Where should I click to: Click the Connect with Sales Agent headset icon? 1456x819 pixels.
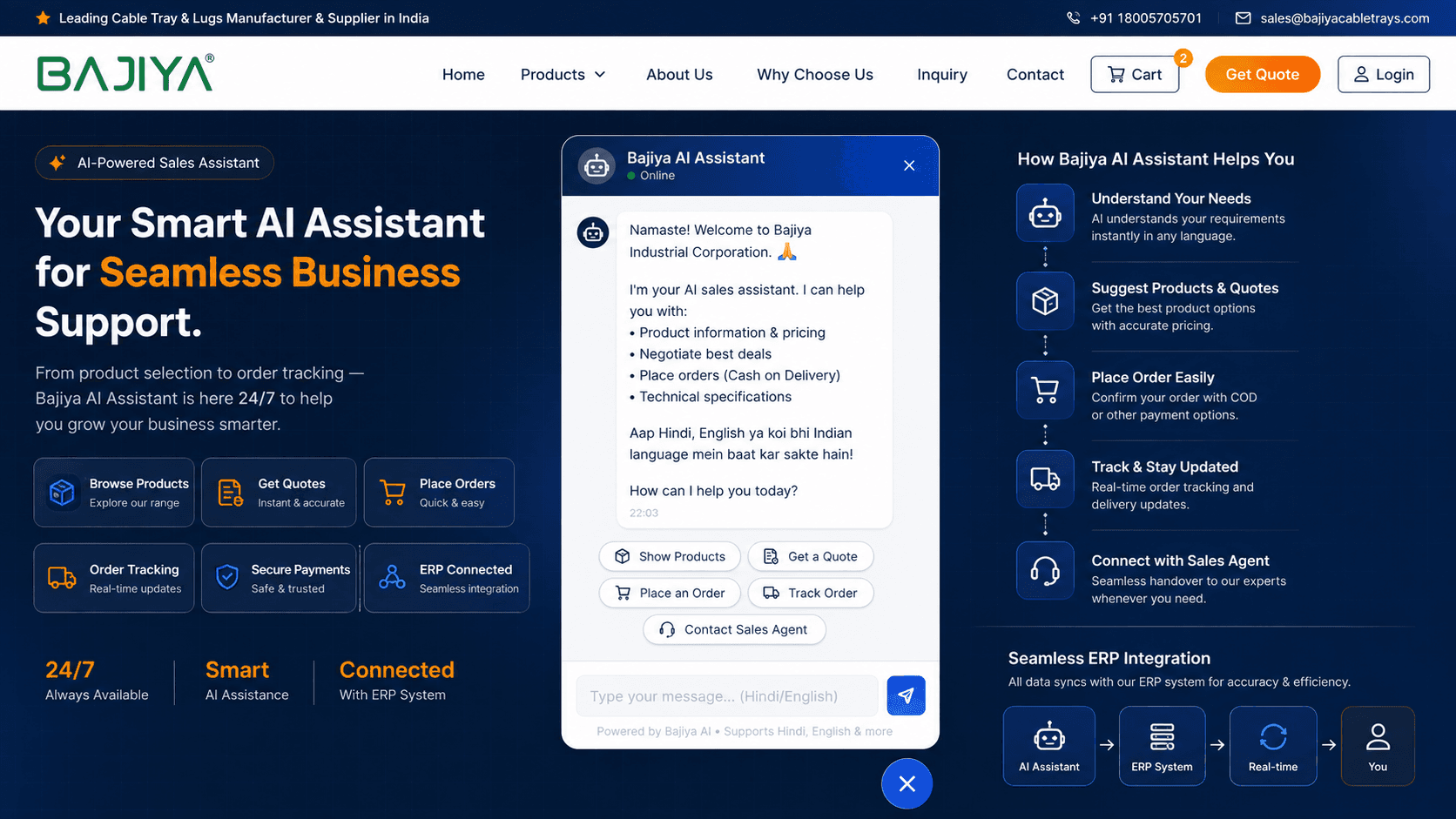[x=1045, y=571]
